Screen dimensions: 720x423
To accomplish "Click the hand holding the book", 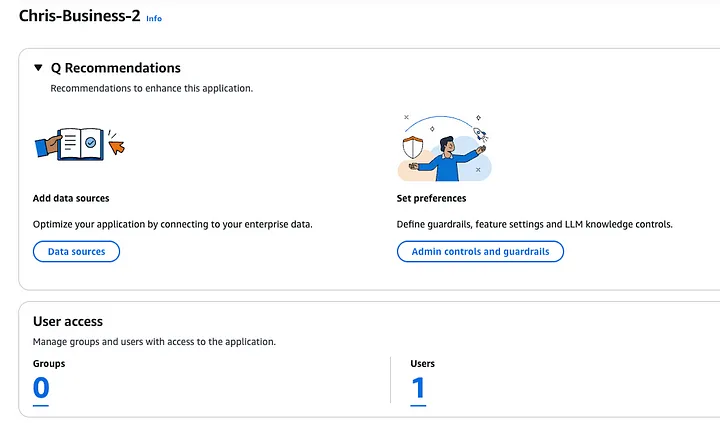I will (x=48, y=145).
